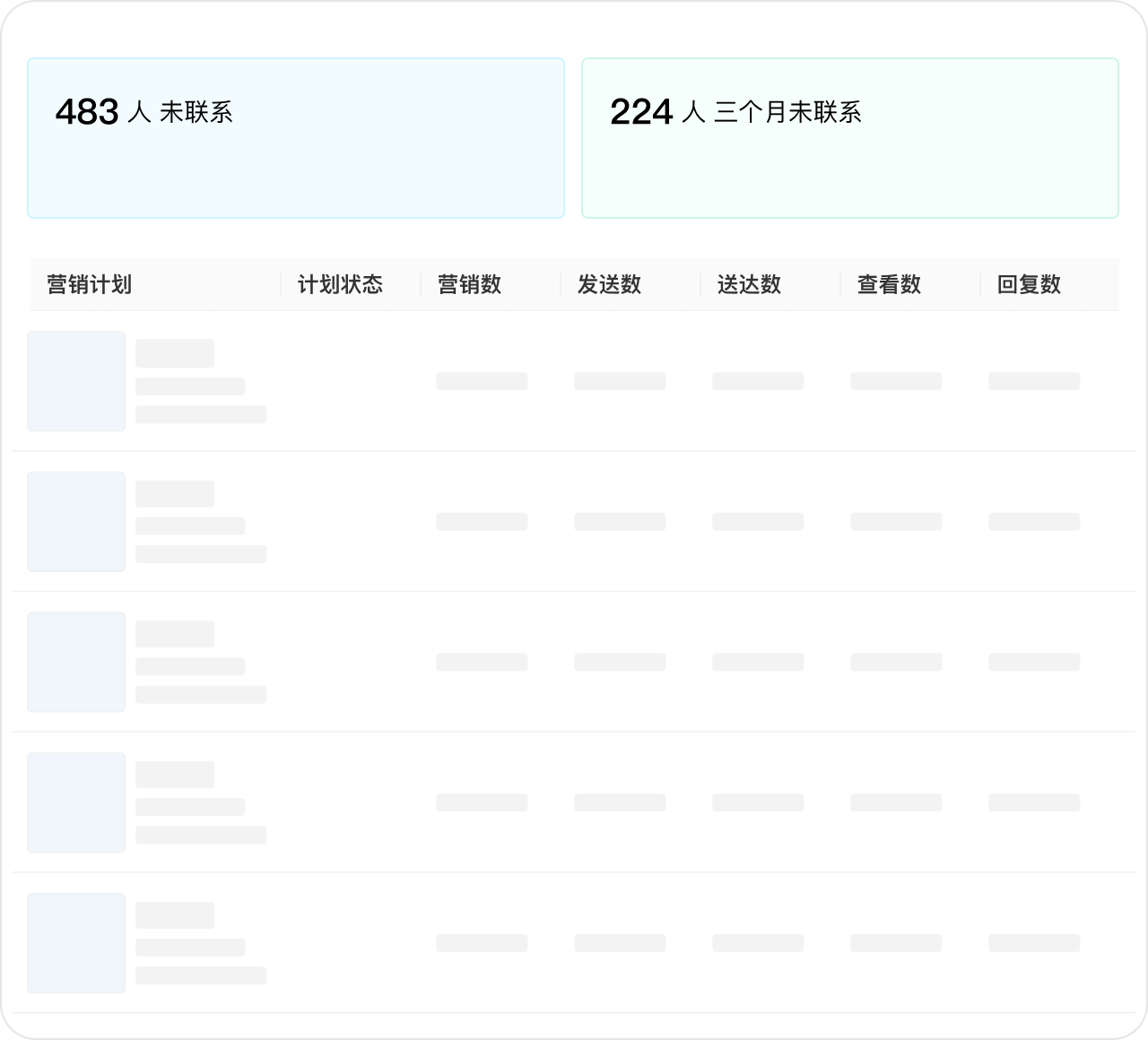Click the 查看数 column header
The height and width of the screenshot is (1040, 1148).
pos(889,285)
